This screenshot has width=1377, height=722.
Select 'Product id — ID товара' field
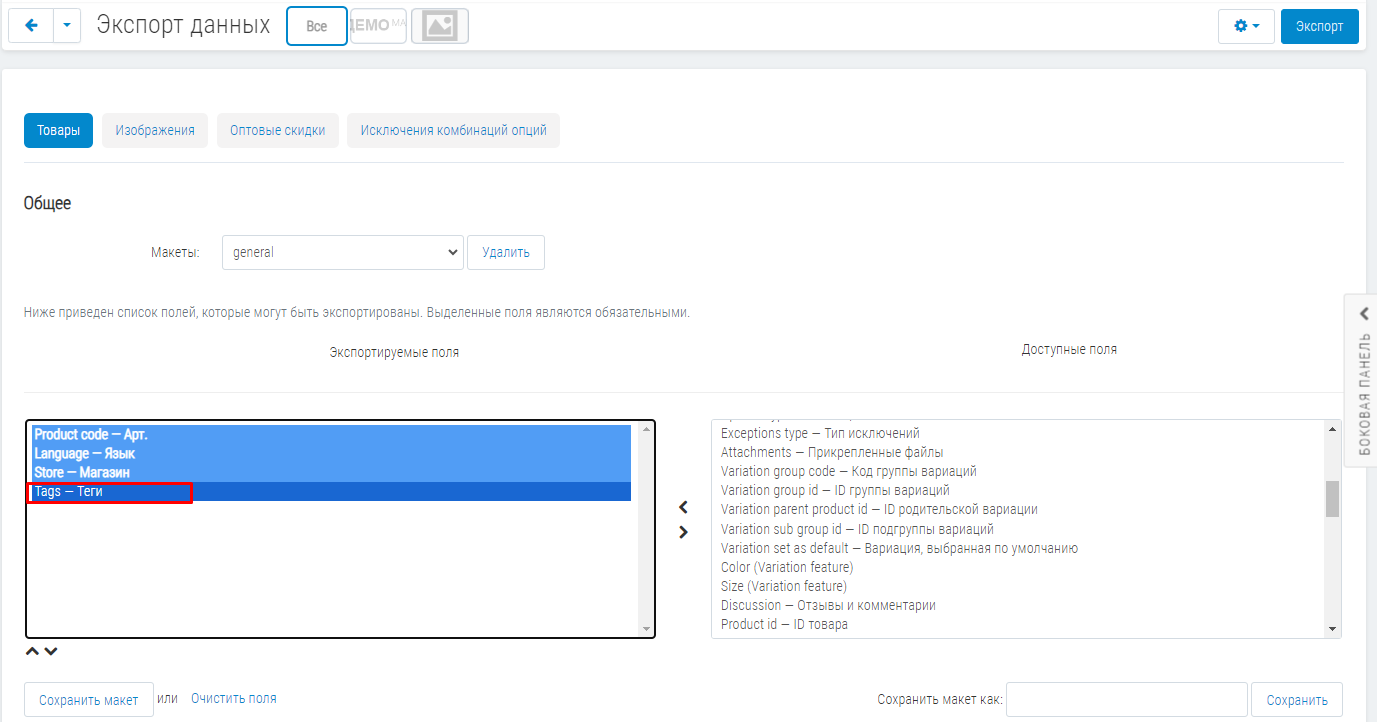click(1018, 624)
